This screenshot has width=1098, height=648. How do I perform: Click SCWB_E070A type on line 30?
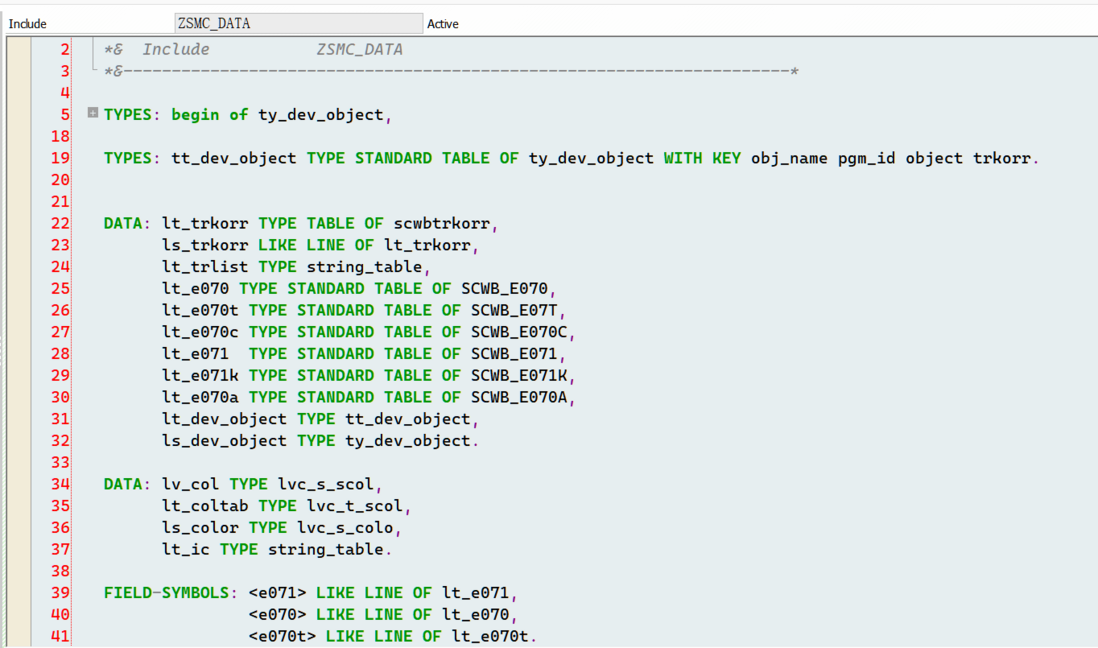pos(519,397)
